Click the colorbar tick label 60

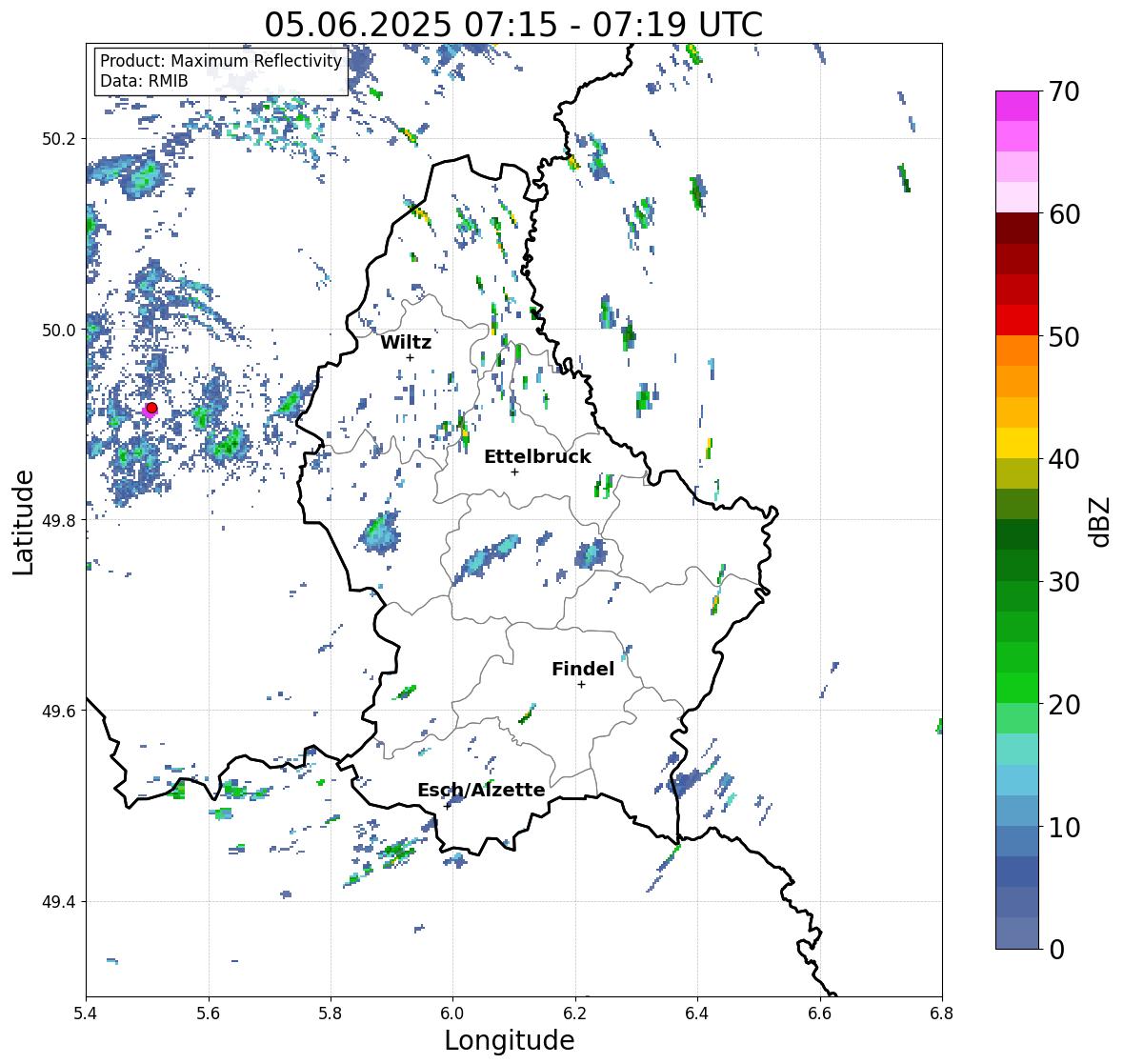pos(1064,214)
